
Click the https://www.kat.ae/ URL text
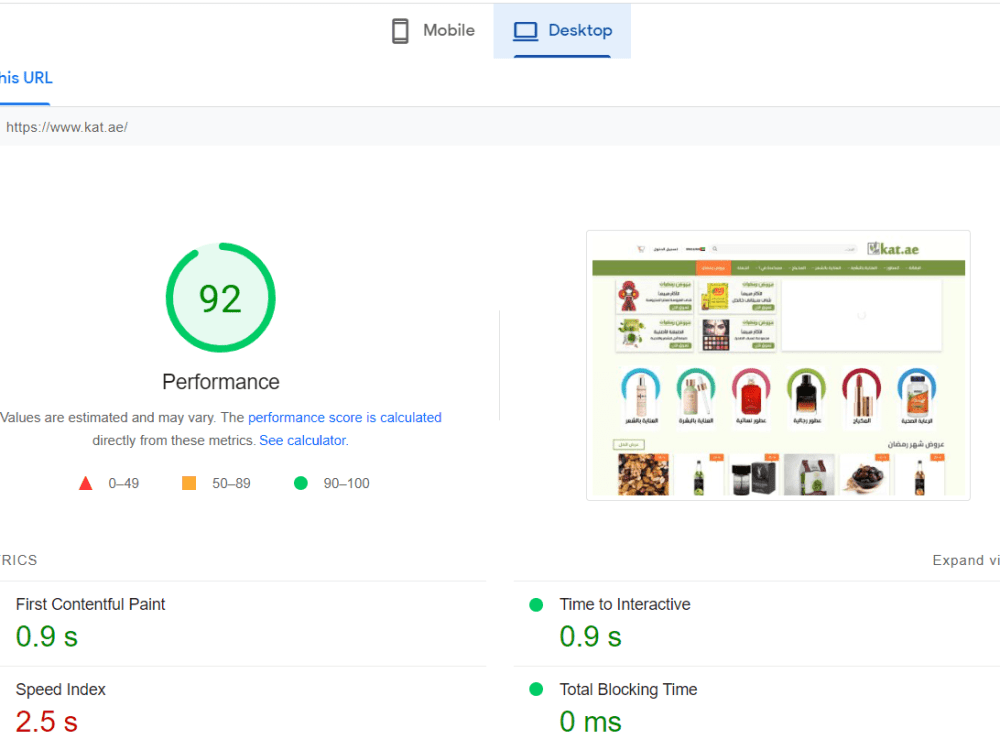coord(66,127)
